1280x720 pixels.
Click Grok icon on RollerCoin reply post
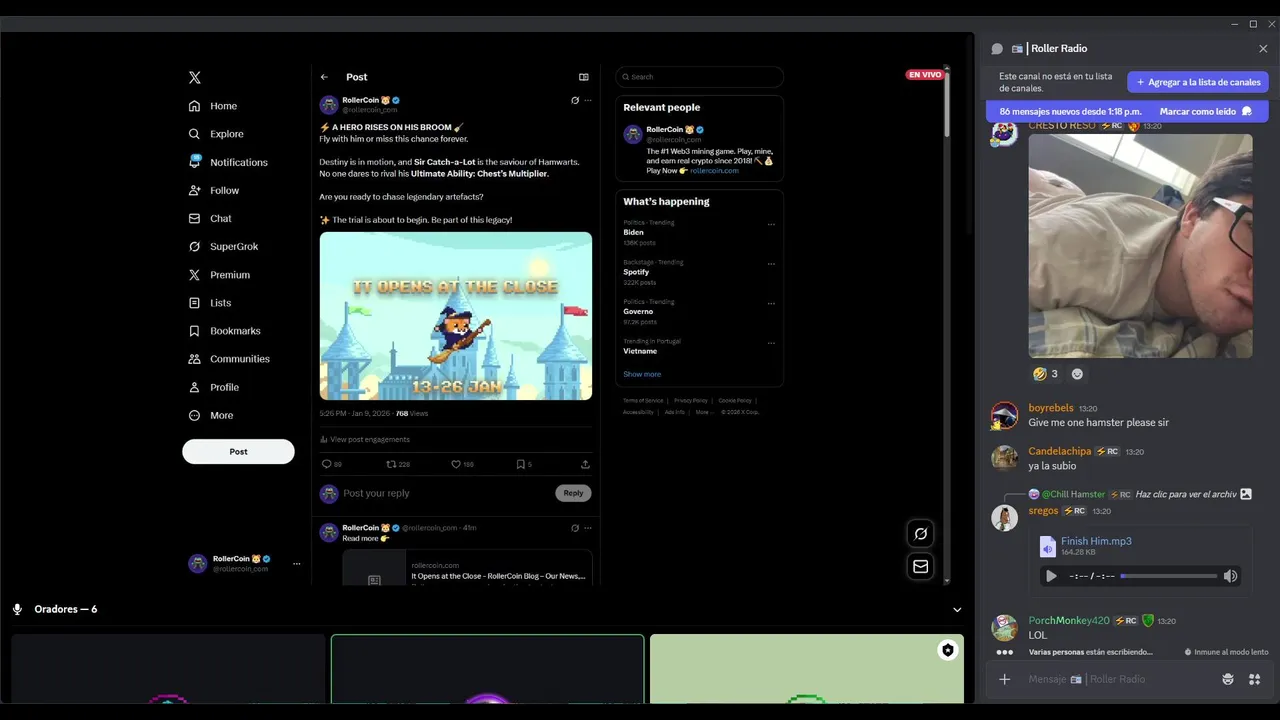(575, 528)
